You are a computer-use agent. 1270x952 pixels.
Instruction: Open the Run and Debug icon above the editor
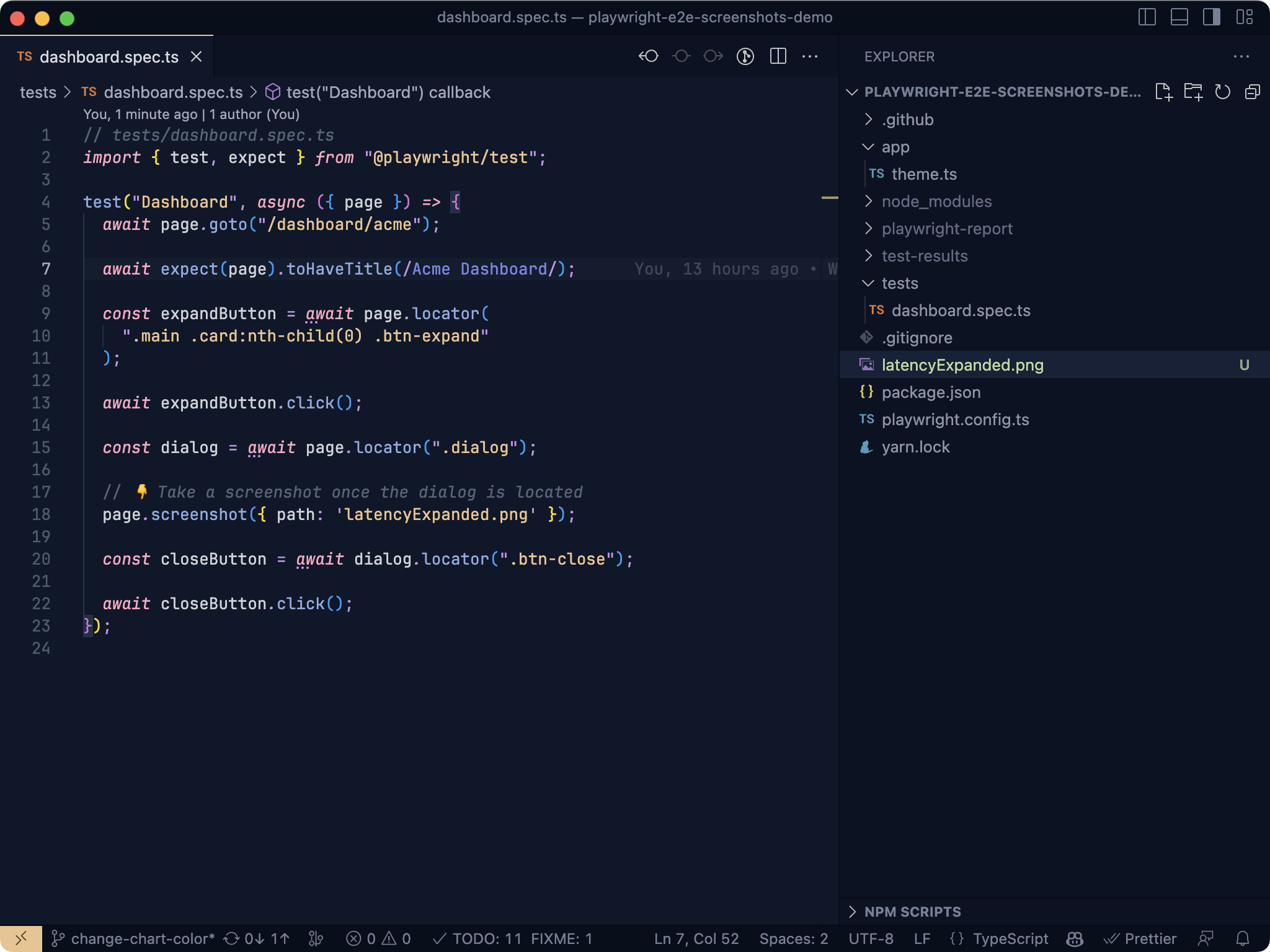pyautogui.click(x=745, y=56)
